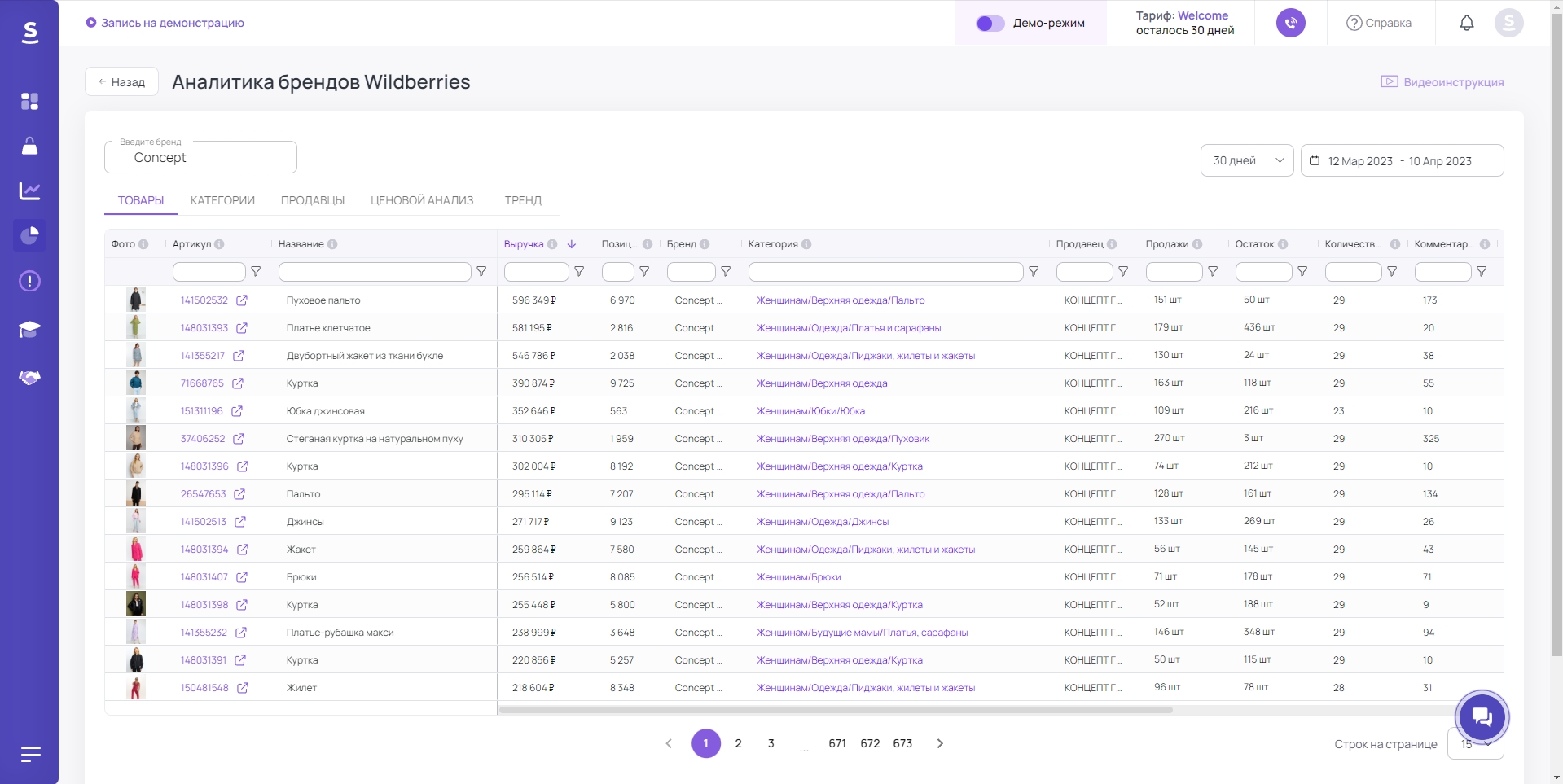The image size is (1563, 784).
Task: Switch to the ТОВАРЫ tab
Action: 141,200
